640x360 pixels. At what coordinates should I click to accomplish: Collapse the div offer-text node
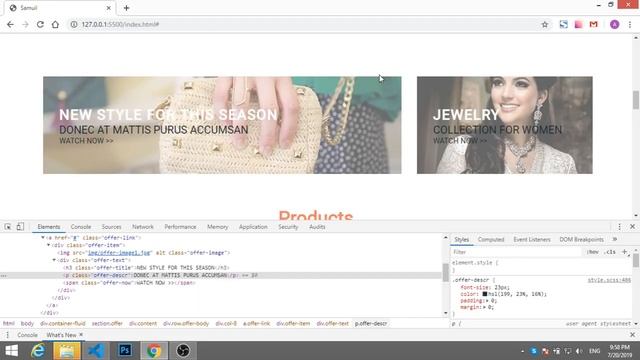coord(54,260)
